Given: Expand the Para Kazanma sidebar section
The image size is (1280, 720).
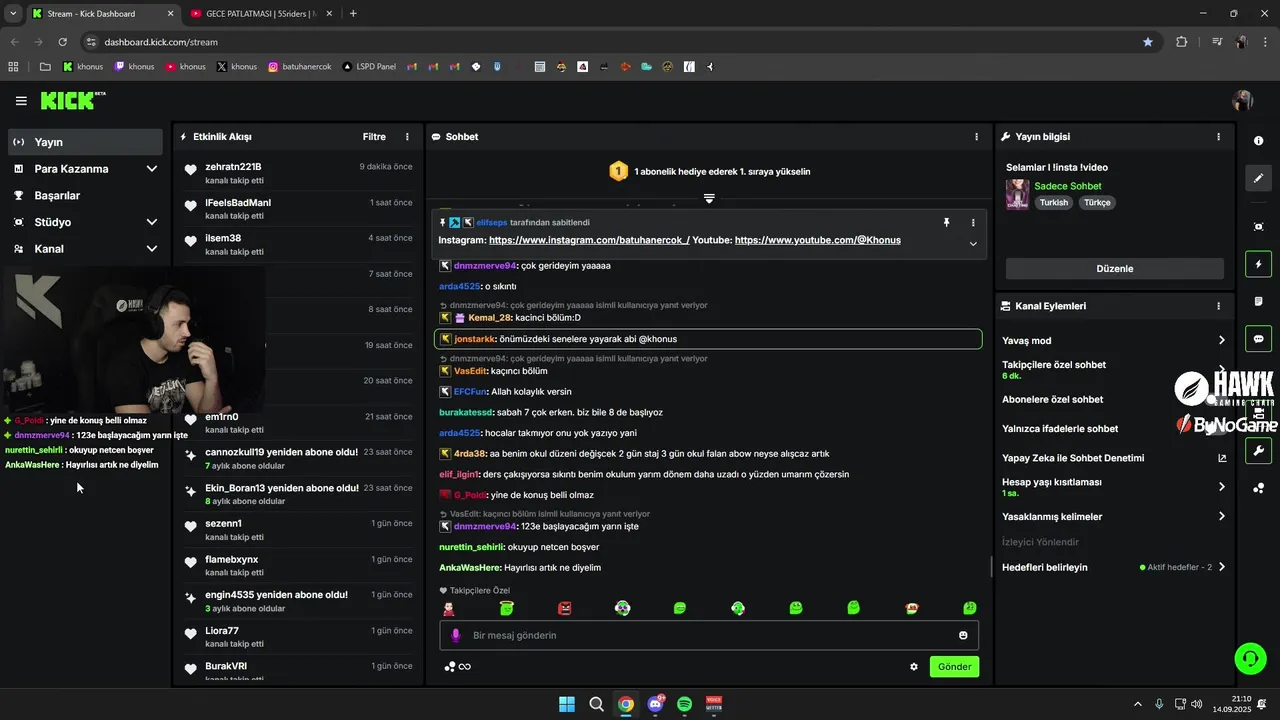Looking at the screenshot, I should (x=86, y=169).
